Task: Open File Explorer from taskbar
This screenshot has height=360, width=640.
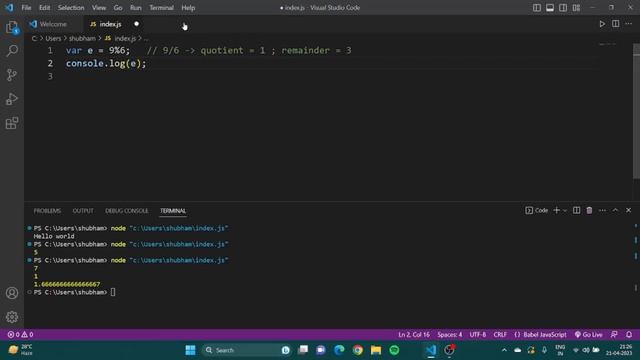Action: coord(376,350)
